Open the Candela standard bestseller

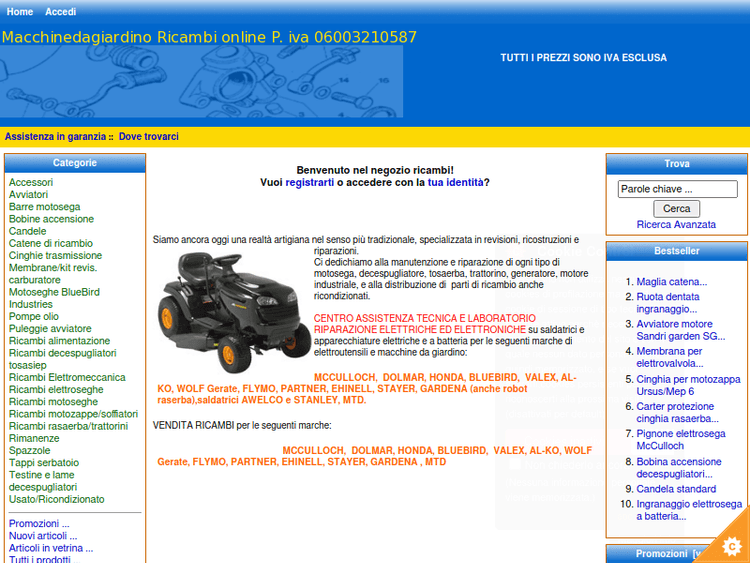coord(676,489)
